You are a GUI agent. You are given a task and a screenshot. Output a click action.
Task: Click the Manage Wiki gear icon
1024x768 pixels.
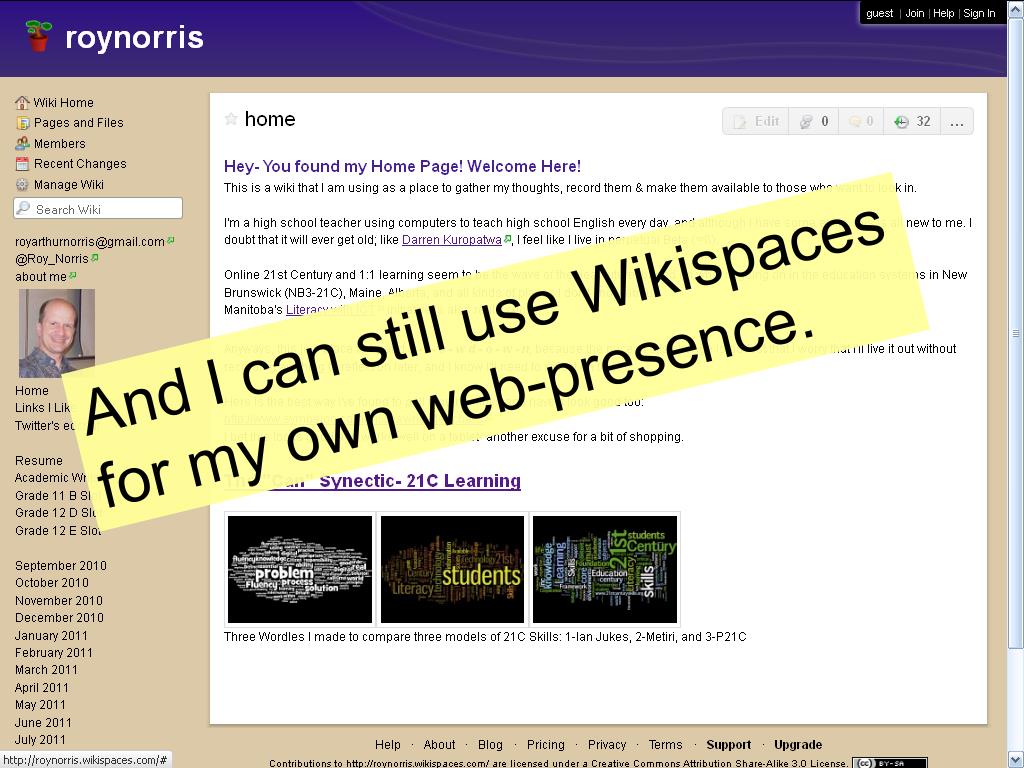[x=23, y=185]
